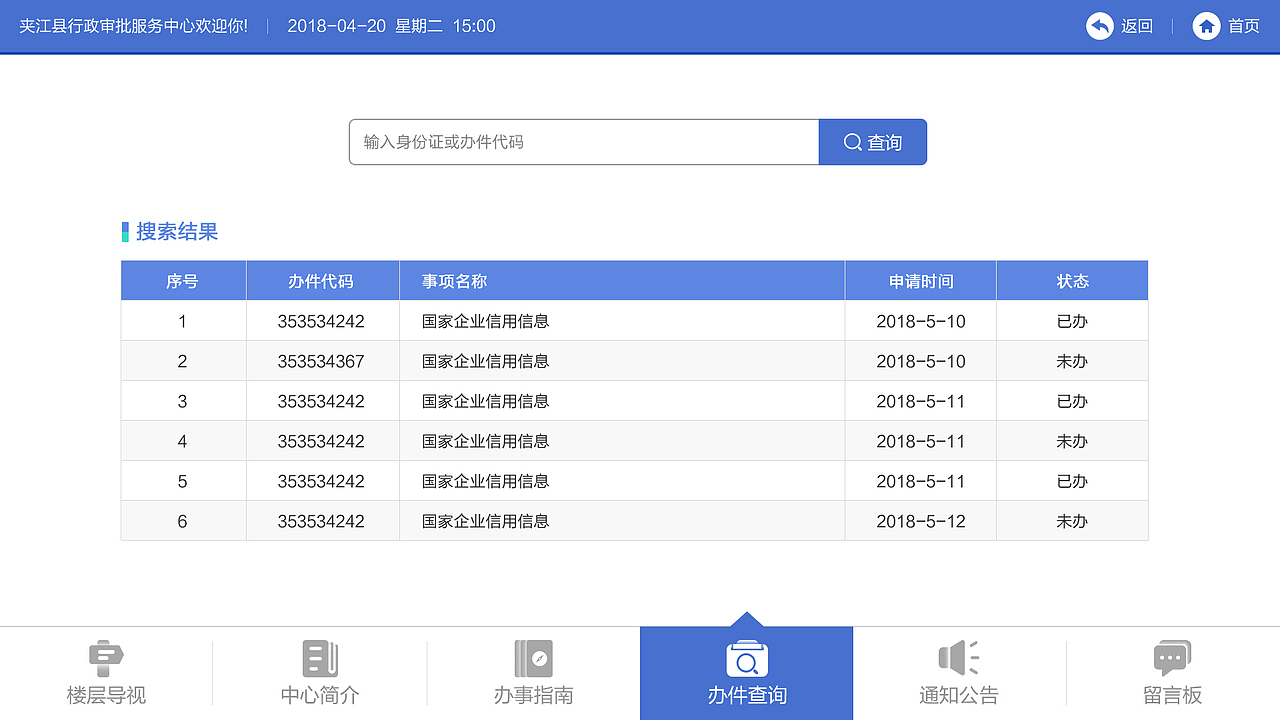The width and height of the screenshot is (1280, 720).
Task: Click the 已办 status of row 1
Action: 1071,321
